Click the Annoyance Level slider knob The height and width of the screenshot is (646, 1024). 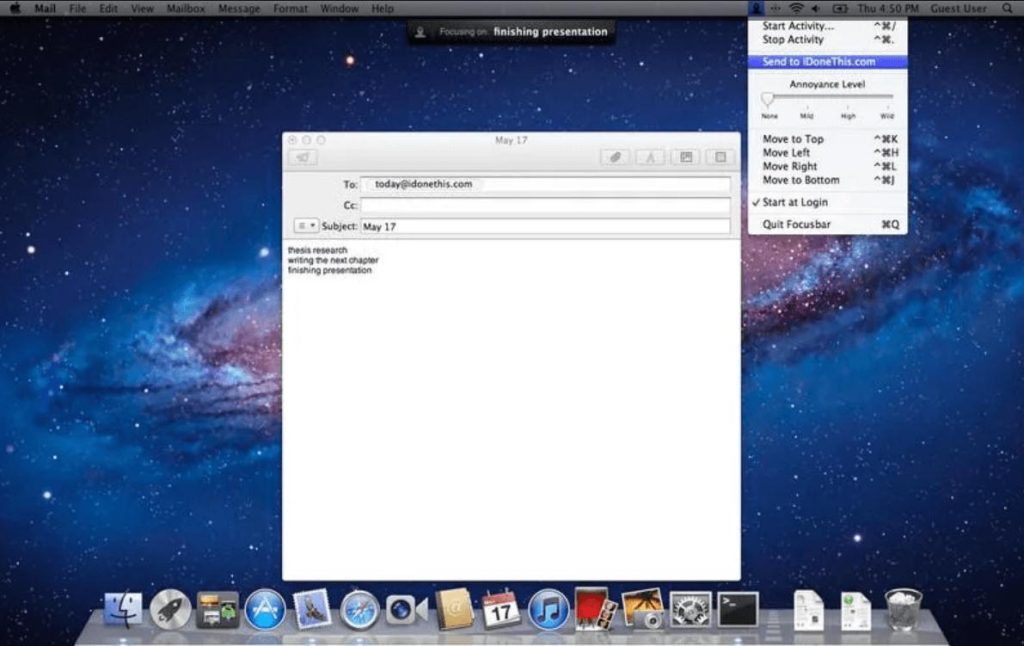(x=768, y=99)
